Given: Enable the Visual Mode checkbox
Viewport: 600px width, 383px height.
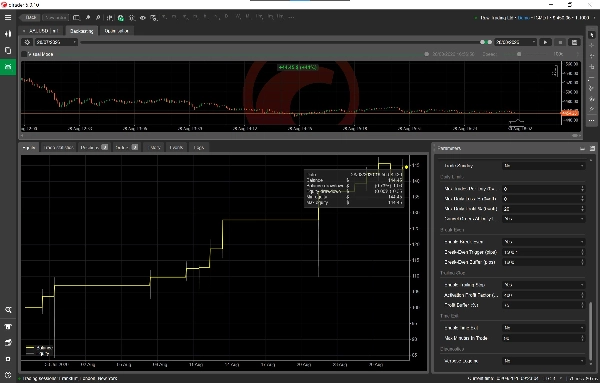Looking at the screenshot, I should [24, 54].
